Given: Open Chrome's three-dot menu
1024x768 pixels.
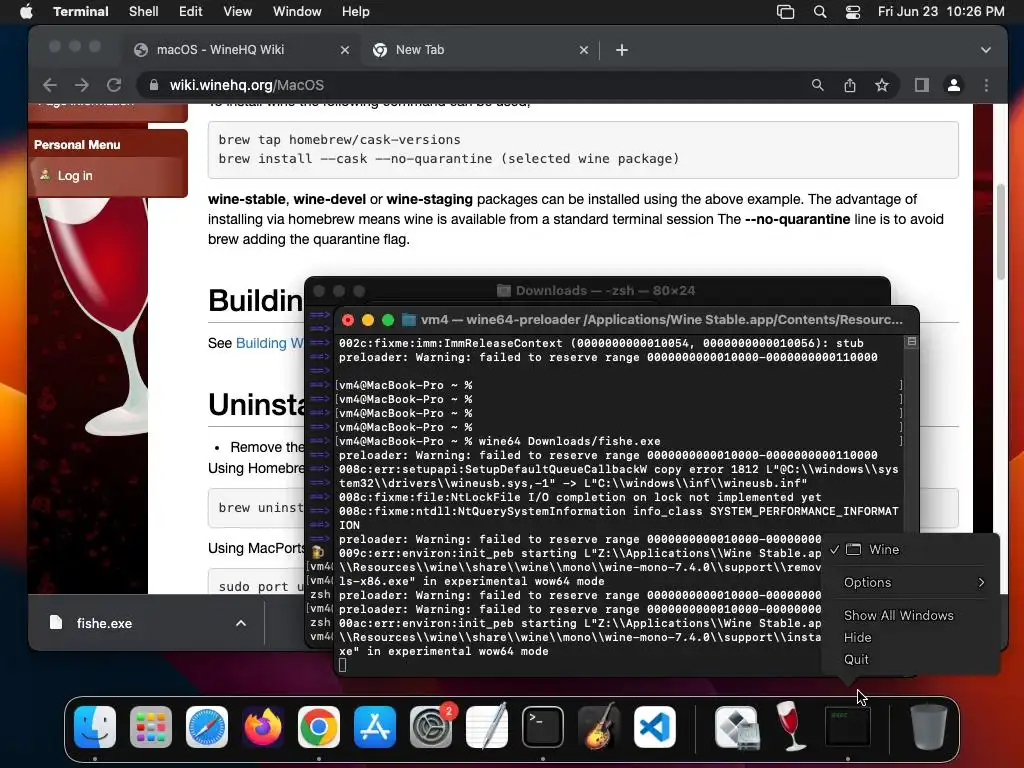Looking at the screenshot, I should click(986, 85).
